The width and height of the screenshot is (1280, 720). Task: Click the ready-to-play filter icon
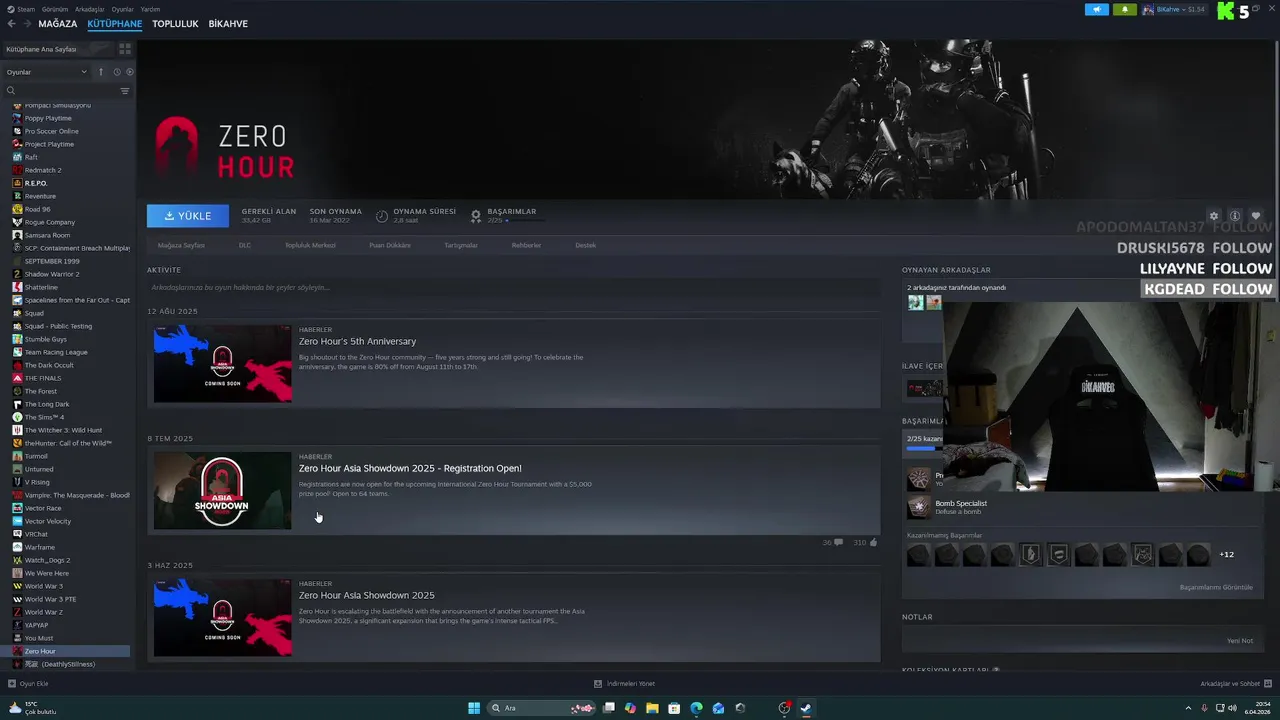(130, 72)
